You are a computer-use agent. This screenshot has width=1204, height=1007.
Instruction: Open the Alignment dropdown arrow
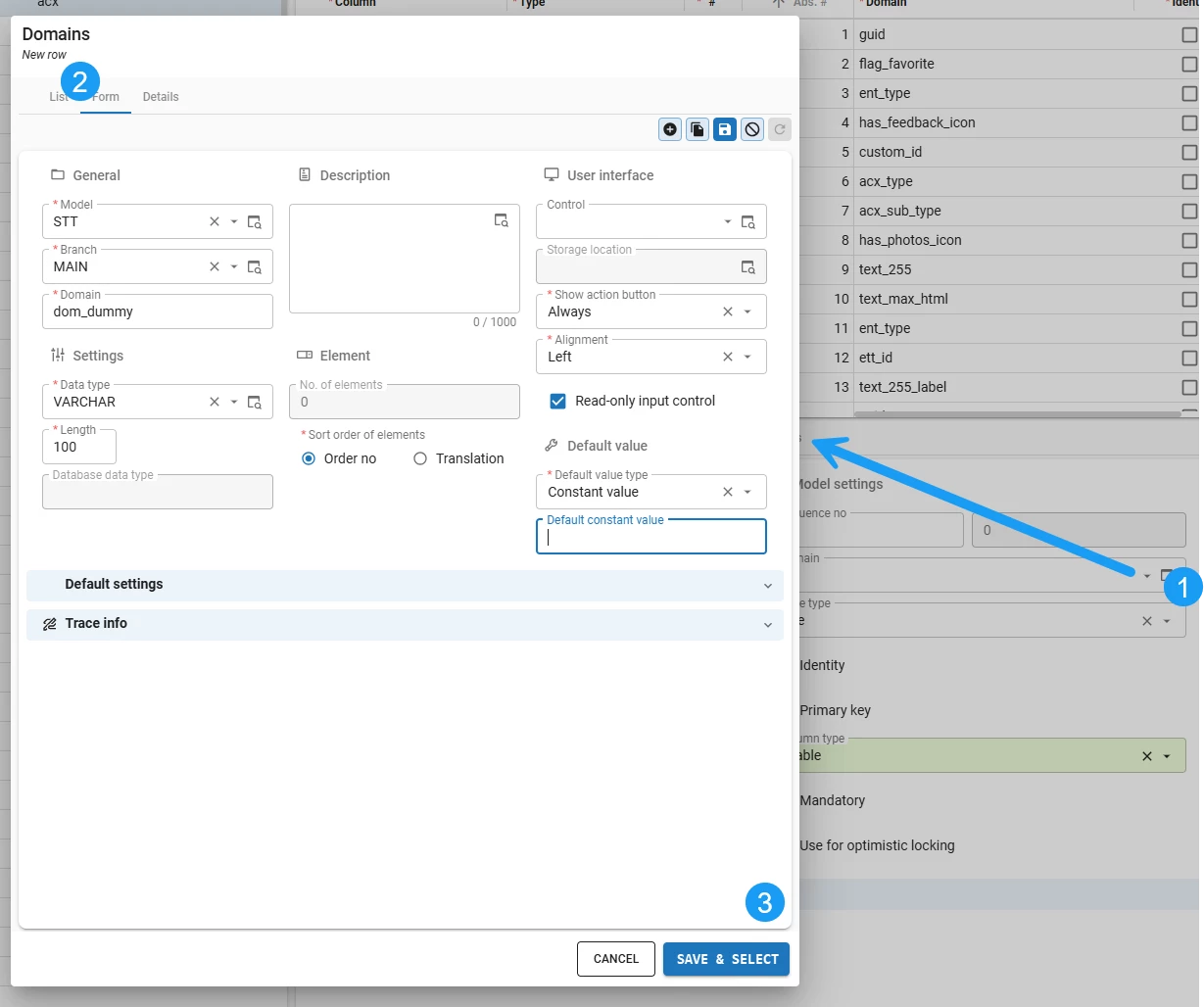coord(748,358)
